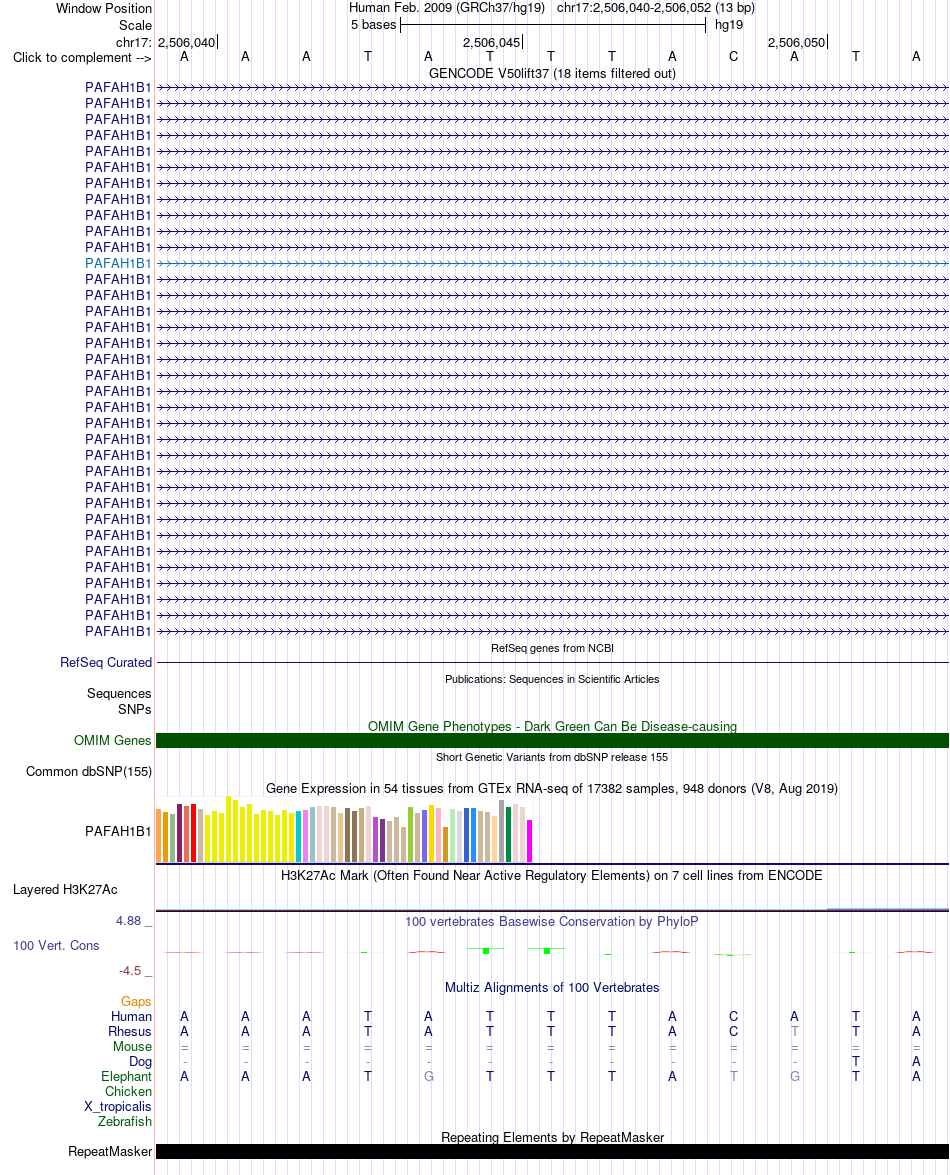Click the 2,506,050 ruler position
The image size is (950, 1175).
tap(796, 43)
